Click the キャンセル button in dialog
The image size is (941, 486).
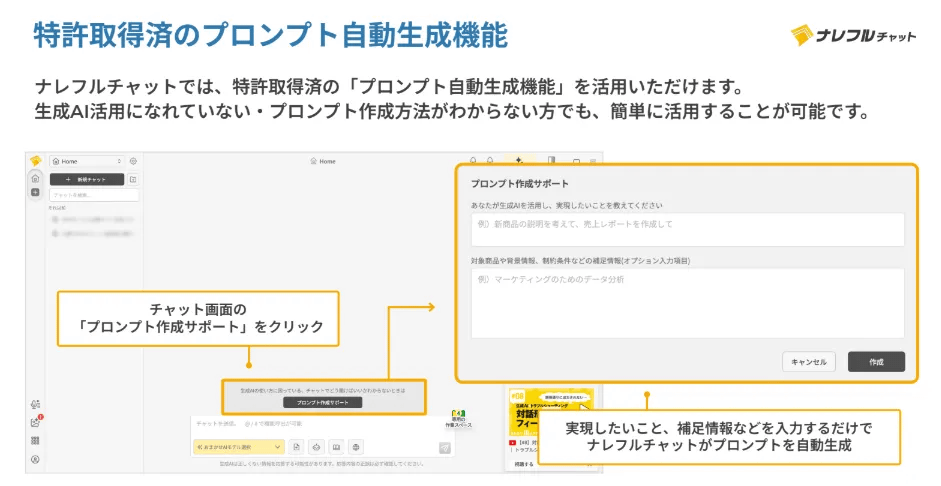pyautogui.click(x=808, y=362)
